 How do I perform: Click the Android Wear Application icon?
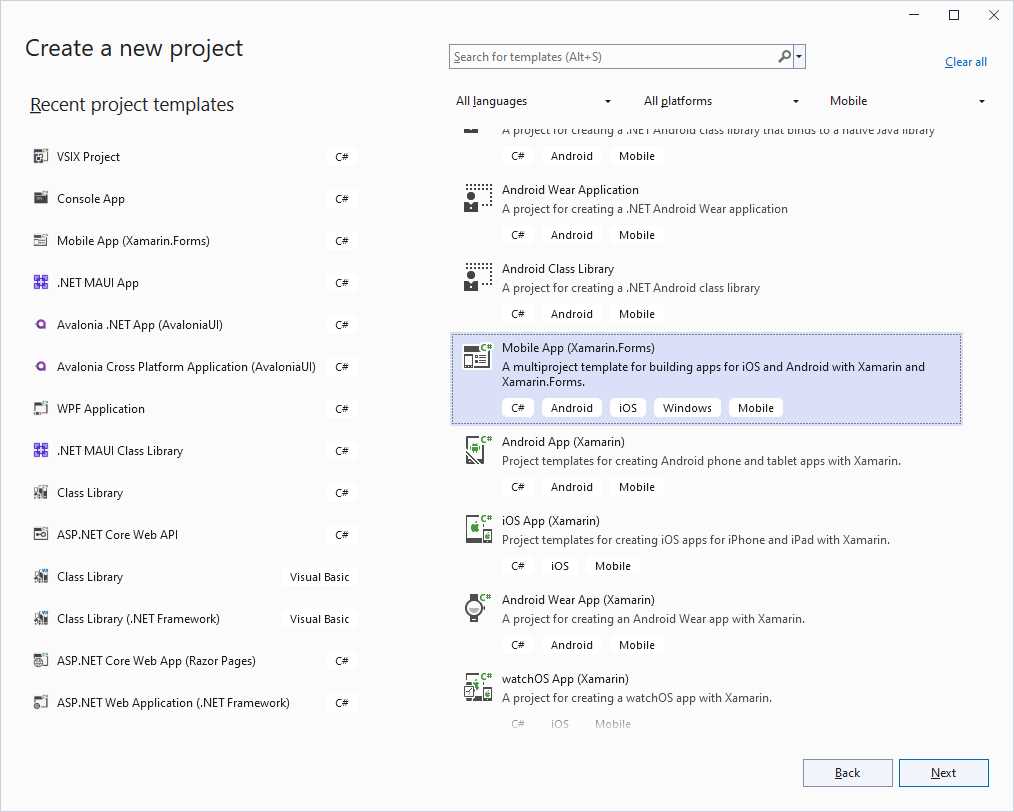tap(477, 197)
